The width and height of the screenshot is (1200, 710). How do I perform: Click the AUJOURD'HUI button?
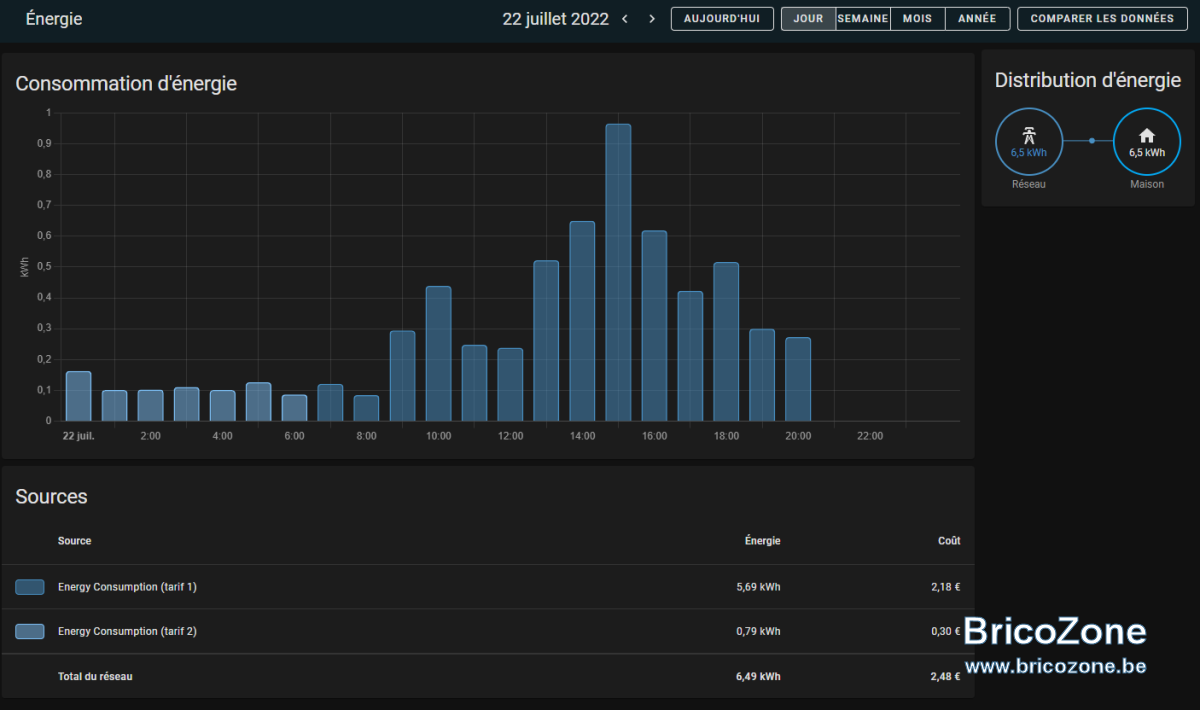(x=722, y=19)
